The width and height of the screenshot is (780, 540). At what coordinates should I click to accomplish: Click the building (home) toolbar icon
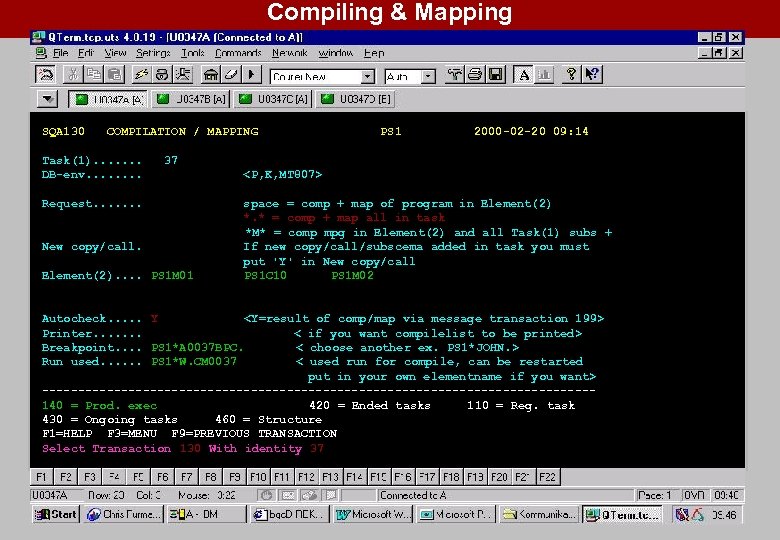(211, 75)
